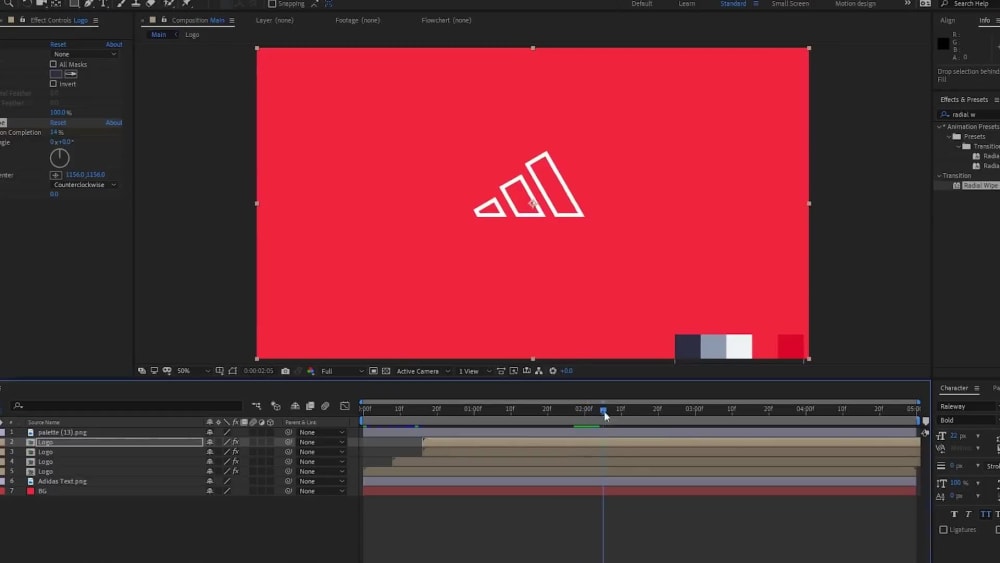Image resolution: width=1000 pixels, height=563 pixels.
Task: Open the Align panel tab
Action: coord(948,20)
